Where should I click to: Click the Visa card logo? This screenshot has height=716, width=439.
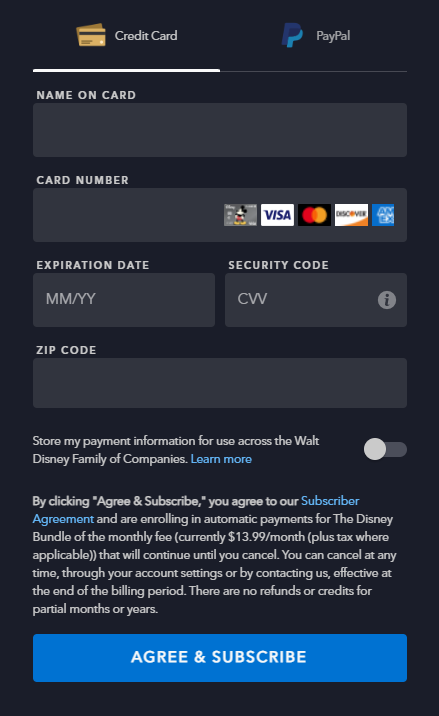(277, 215)
